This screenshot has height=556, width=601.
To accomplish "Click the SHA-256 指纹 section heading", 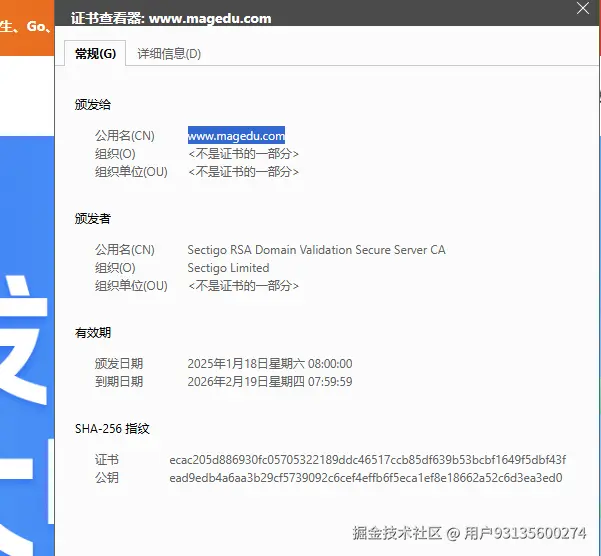I will point(112,428).
